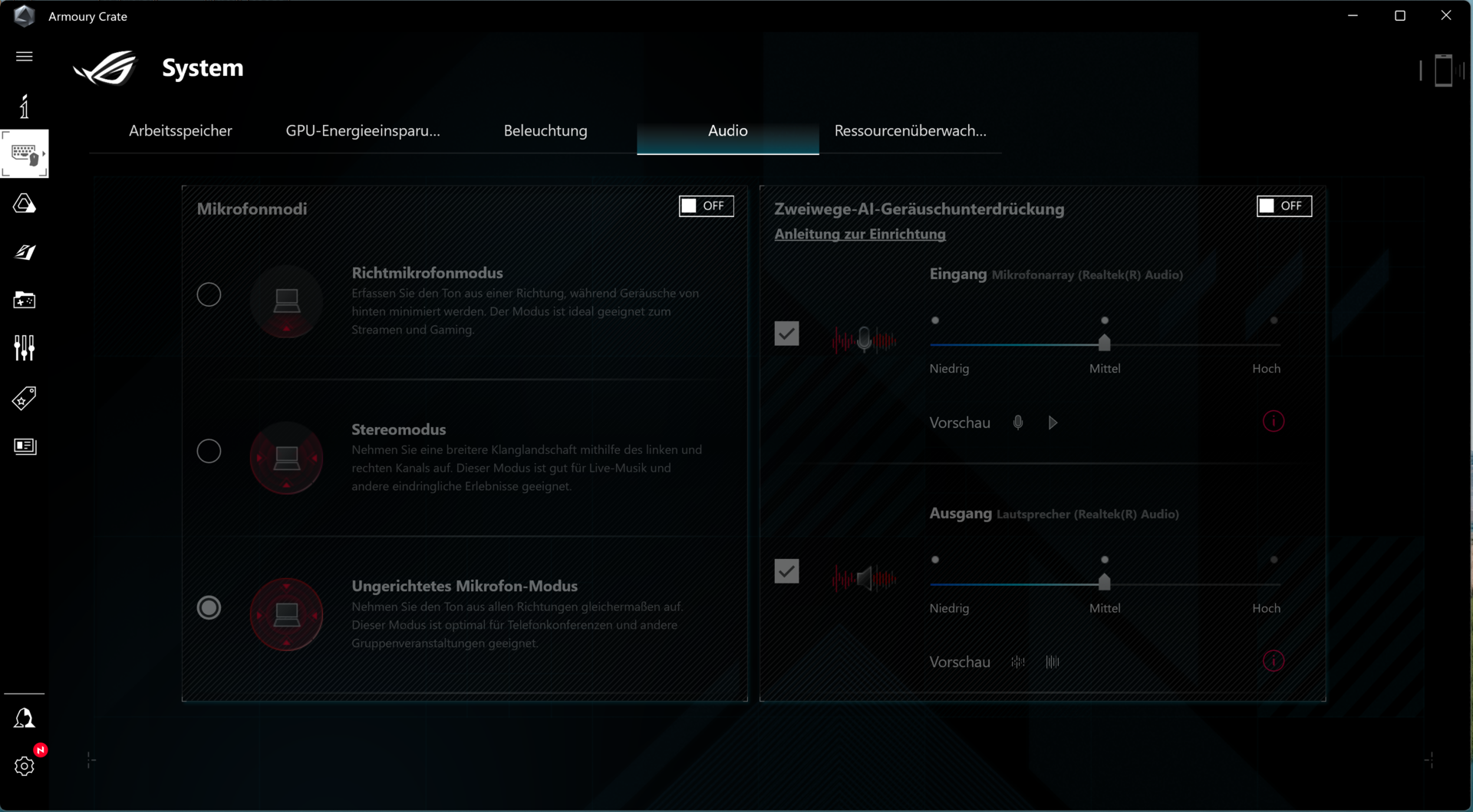Close the Armoury Crate window

pos(1446,15)
